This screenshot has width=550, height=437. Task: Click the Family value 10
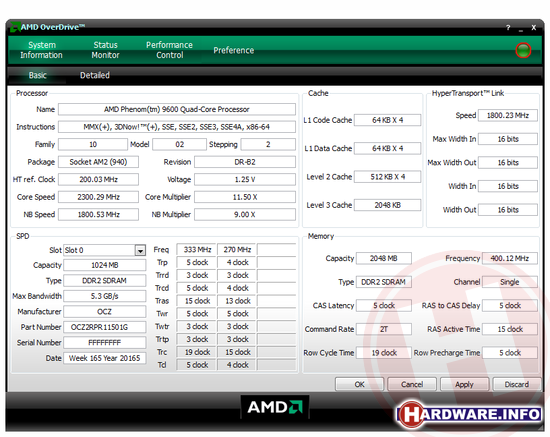pyautogui.click(x=93, y=144)
